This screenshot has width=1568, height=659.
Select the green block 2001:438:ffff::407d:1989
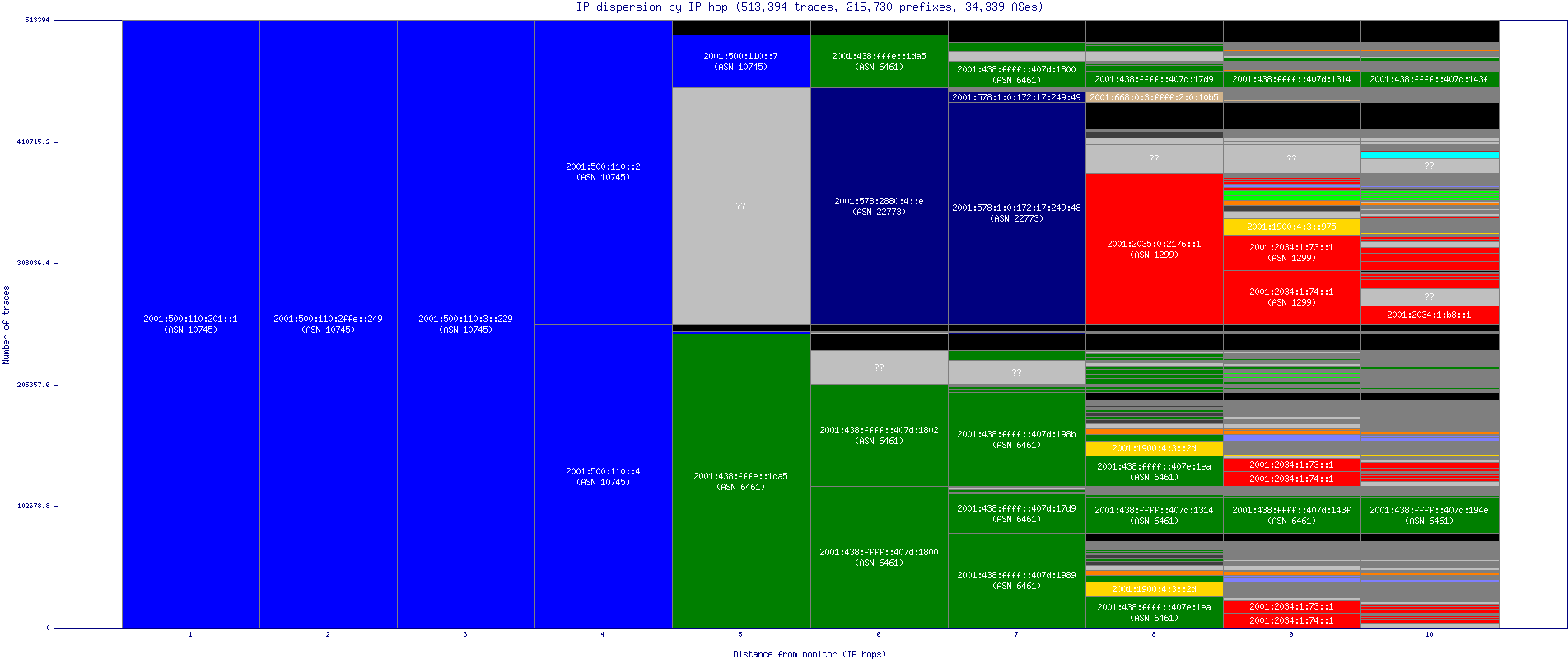tap(1017, 581)
